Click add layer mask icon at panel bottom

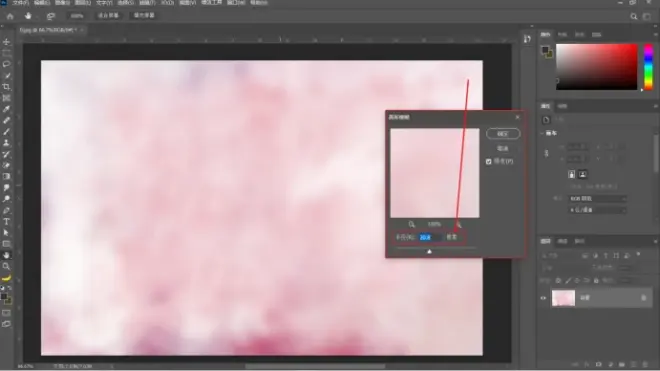coord(599,364)
